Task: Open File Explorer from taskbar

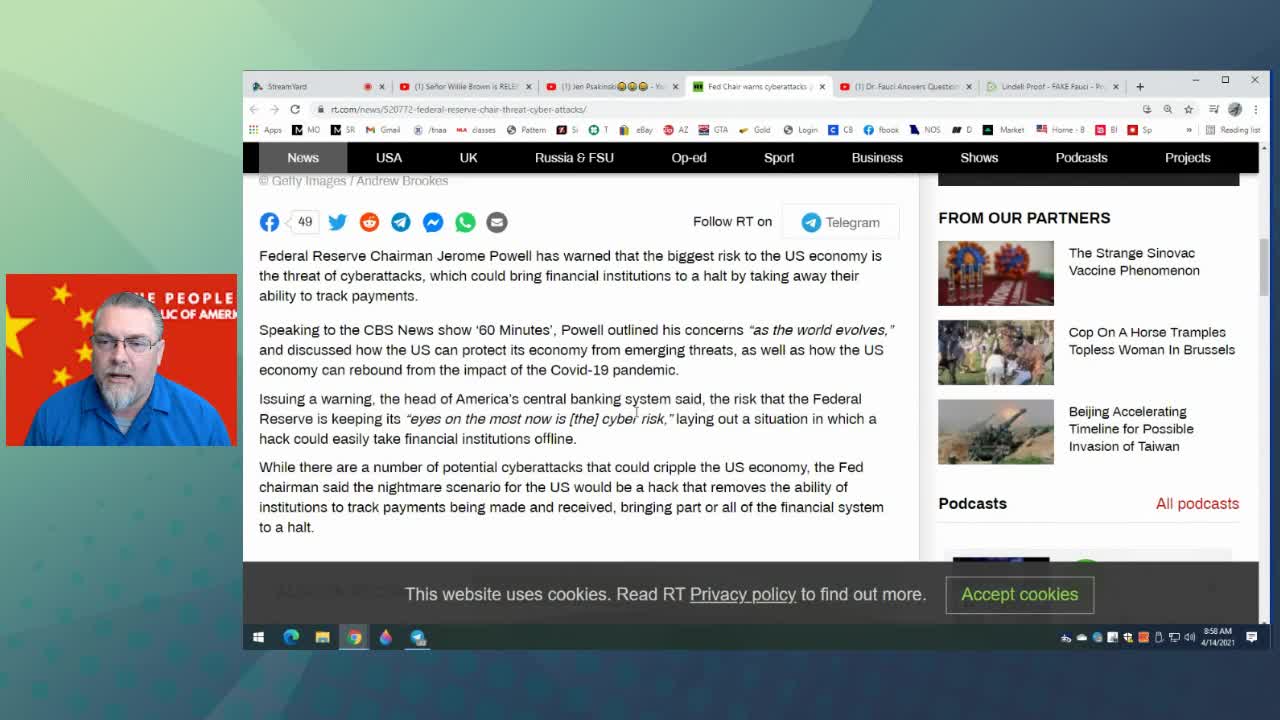Action: tap(322, 637)
